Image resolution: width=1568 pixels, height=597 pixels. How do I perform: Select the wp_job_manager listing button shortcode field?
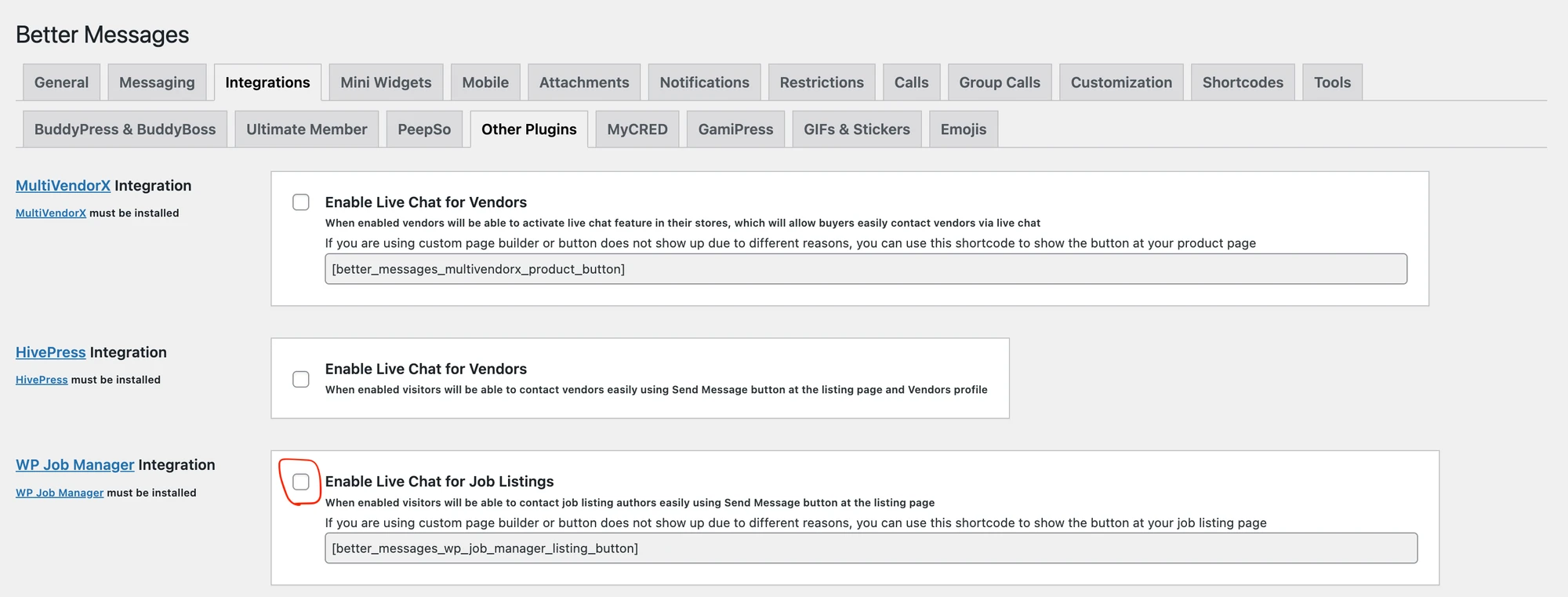[x=871, y=548]
